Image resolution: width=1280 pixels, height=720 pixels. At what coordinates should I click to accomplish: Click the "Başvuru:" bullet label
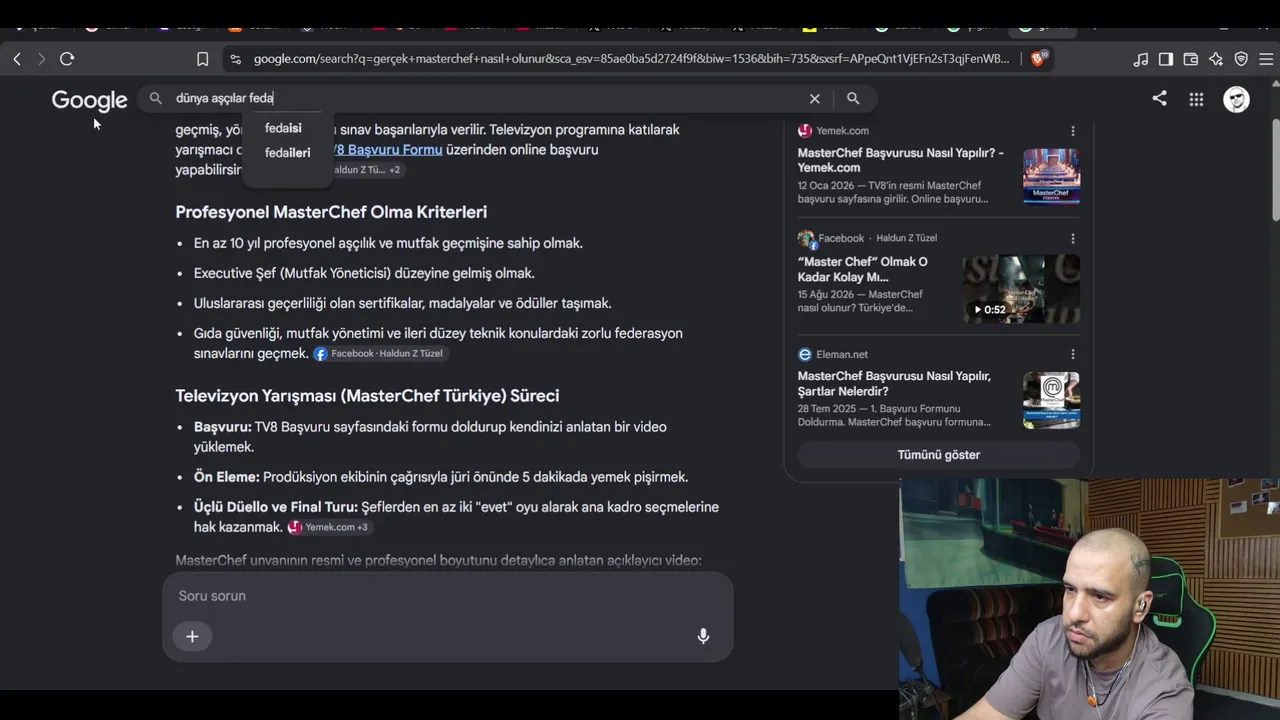[x=222, y=427]
